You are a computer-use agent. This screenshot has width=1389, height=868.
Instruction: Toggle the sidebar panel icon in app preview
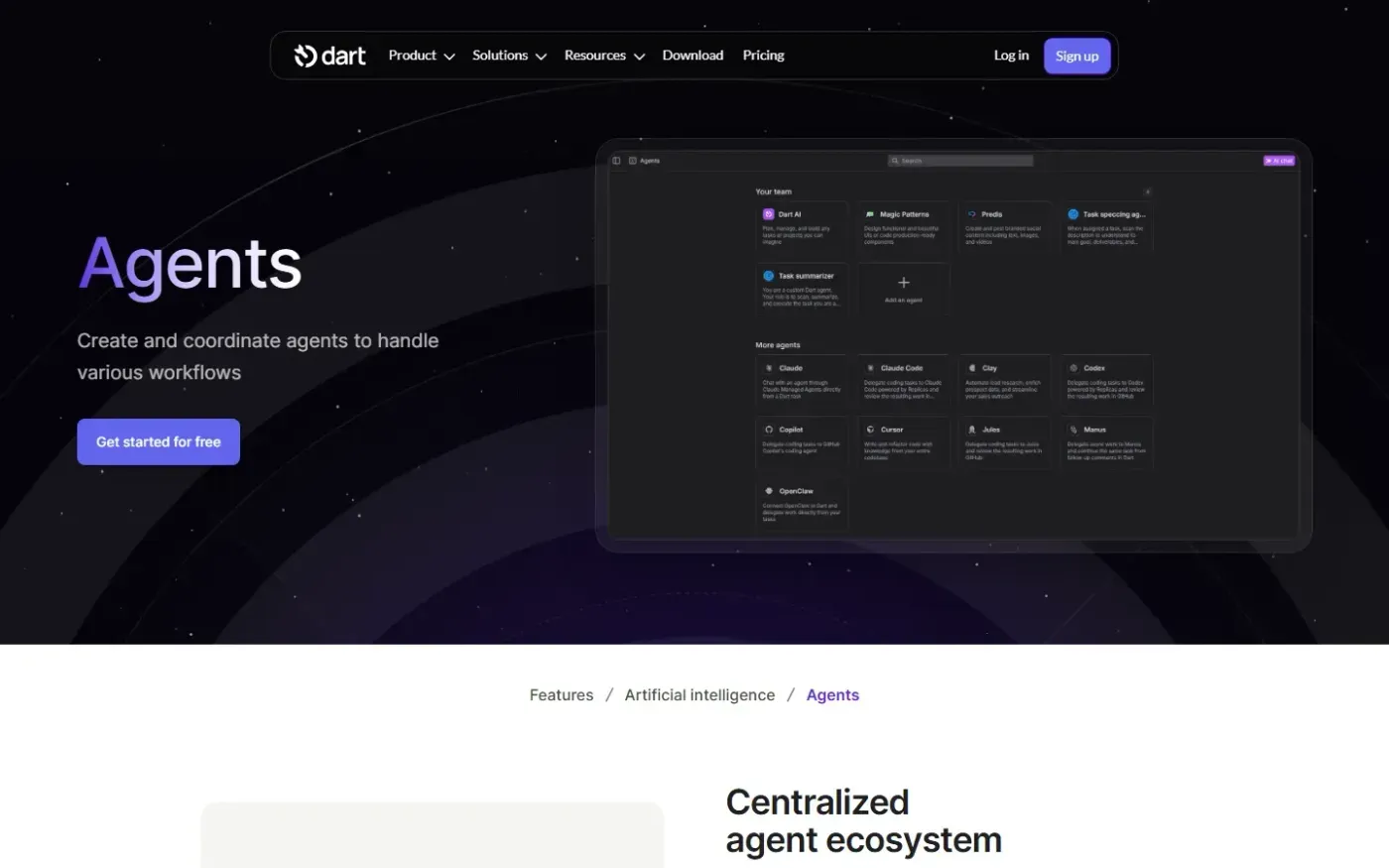616,161
